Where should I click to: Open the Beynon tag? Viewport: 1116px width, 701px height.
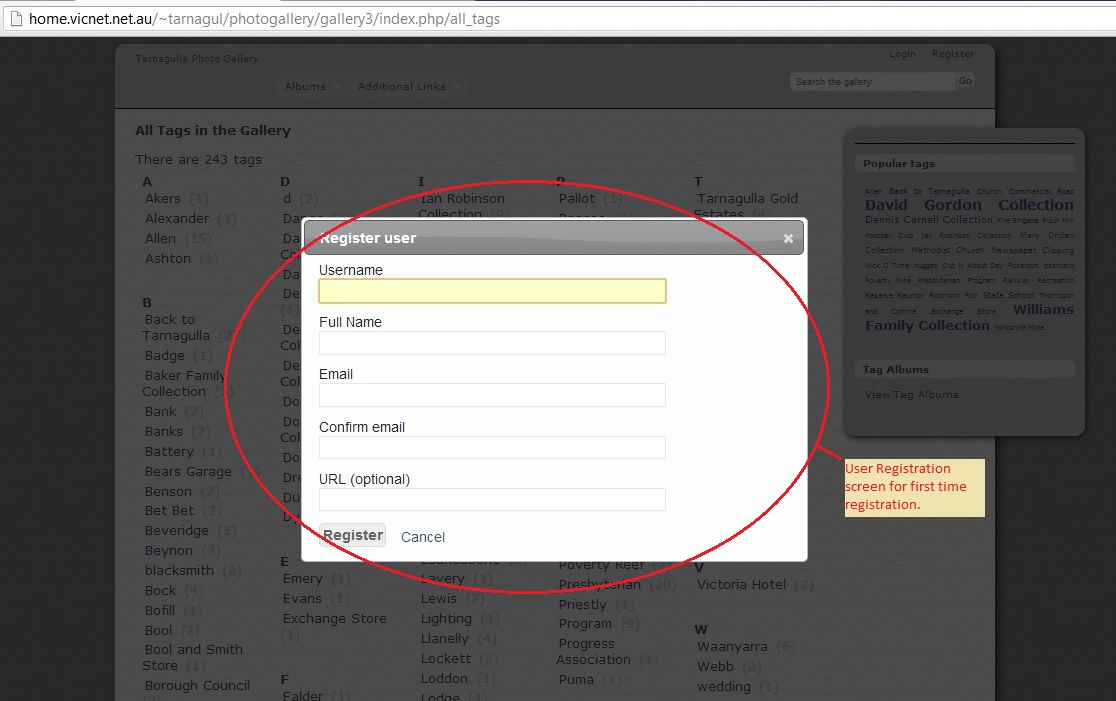(169, 550)
